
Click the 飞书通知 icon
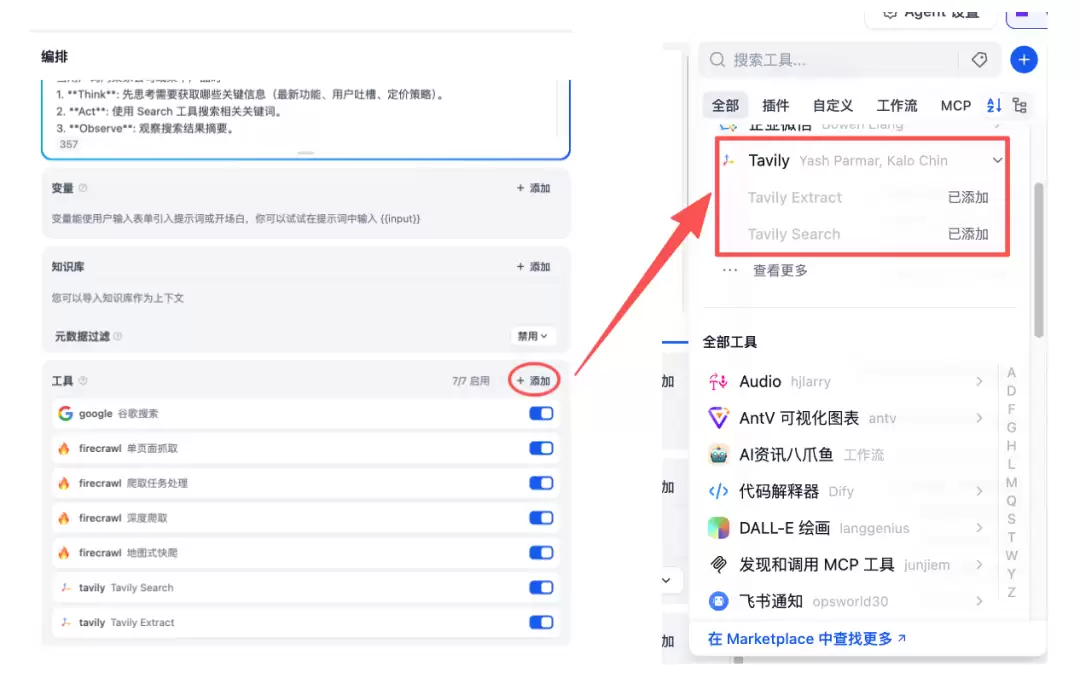(x=718, y=601)
